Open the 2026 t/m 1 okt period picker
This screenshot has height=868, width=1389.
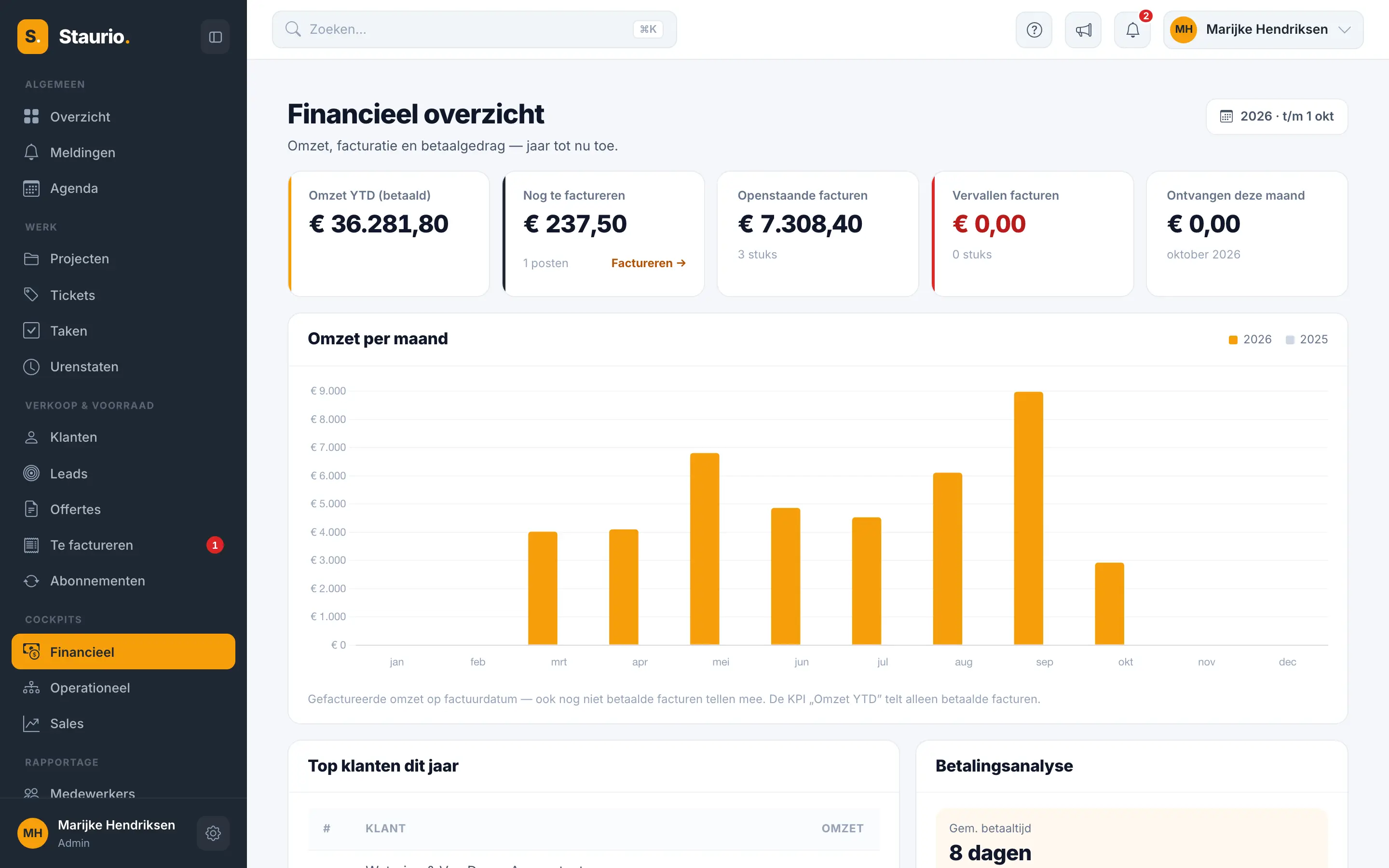1277,117
